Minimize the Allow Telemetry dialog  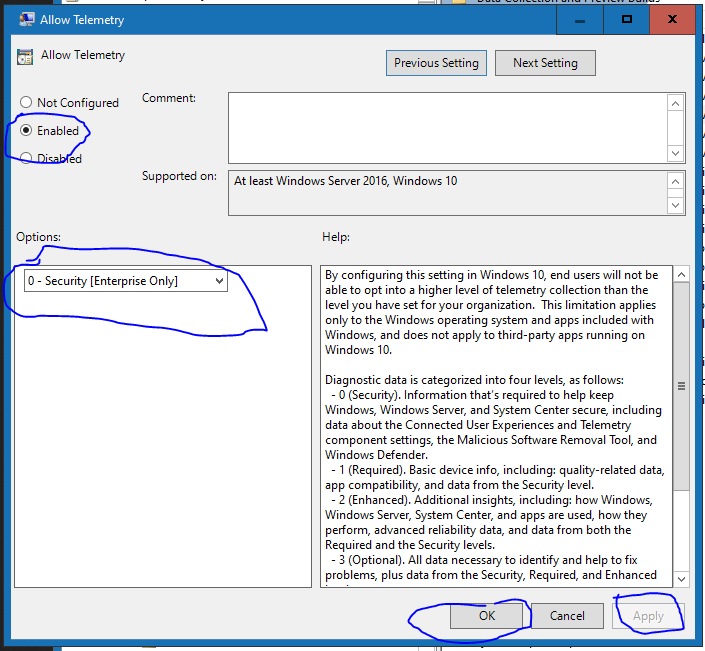580,20
